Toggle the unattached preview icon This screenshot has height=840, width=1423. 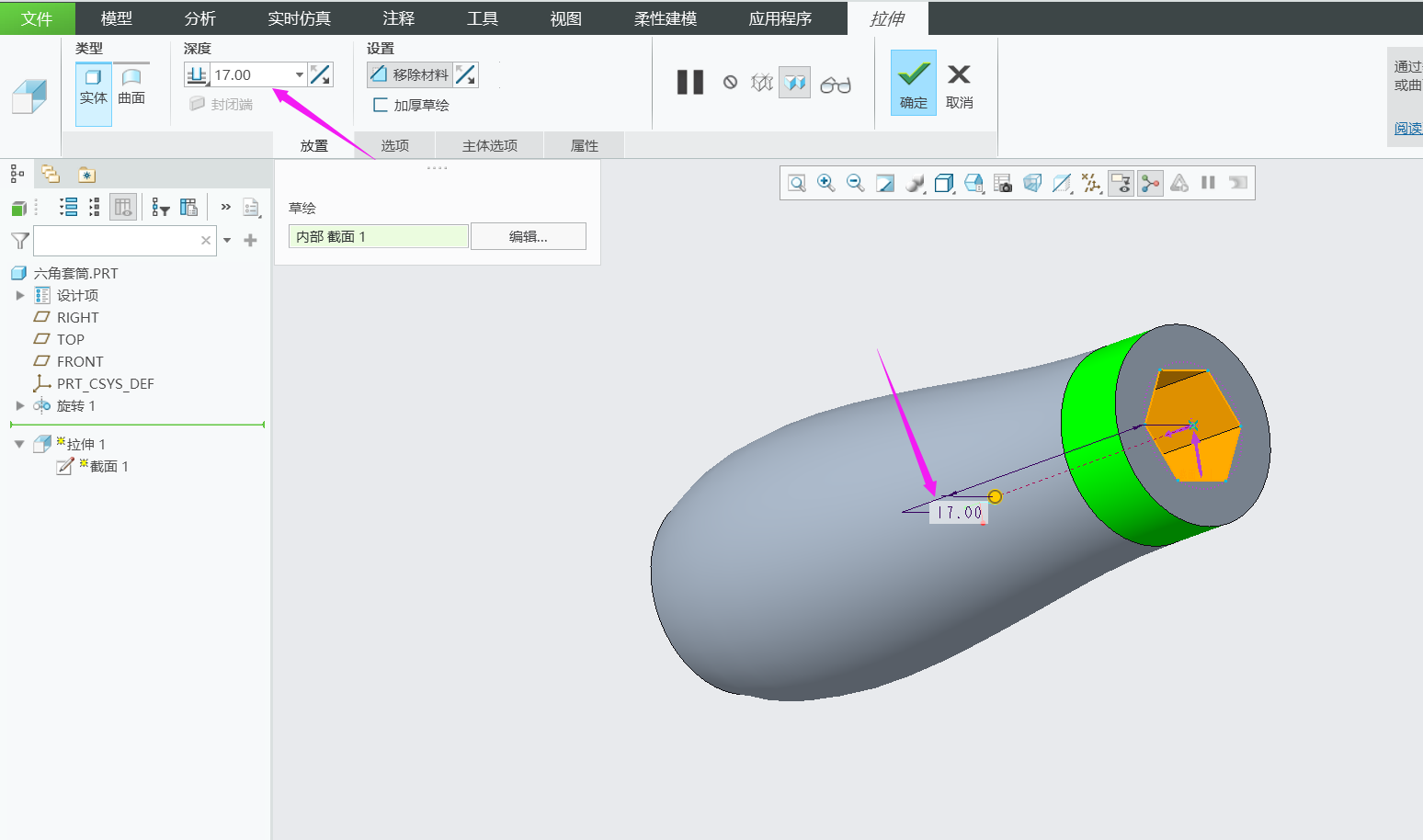tap(762, 83)
